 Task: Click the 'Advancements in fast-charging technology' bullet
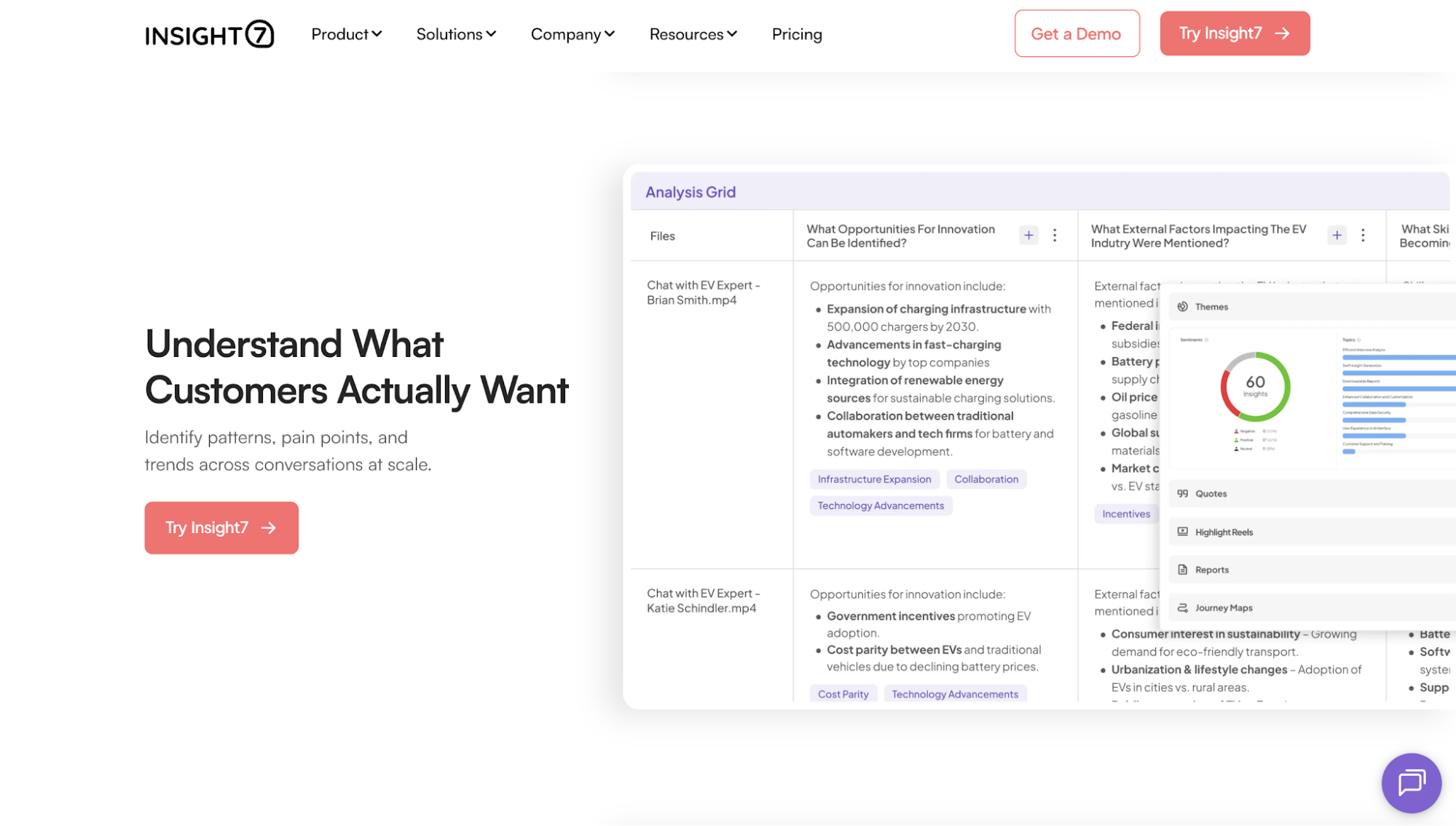click(x=913, y=353)
